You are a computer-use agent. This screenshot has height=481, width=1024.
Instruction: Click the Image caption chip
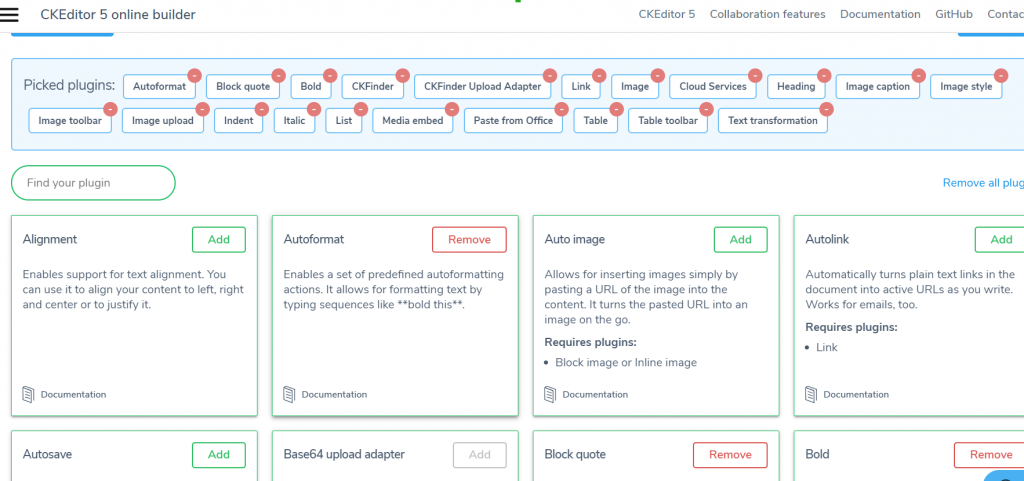pyautogui.click(x=878, y=86)
